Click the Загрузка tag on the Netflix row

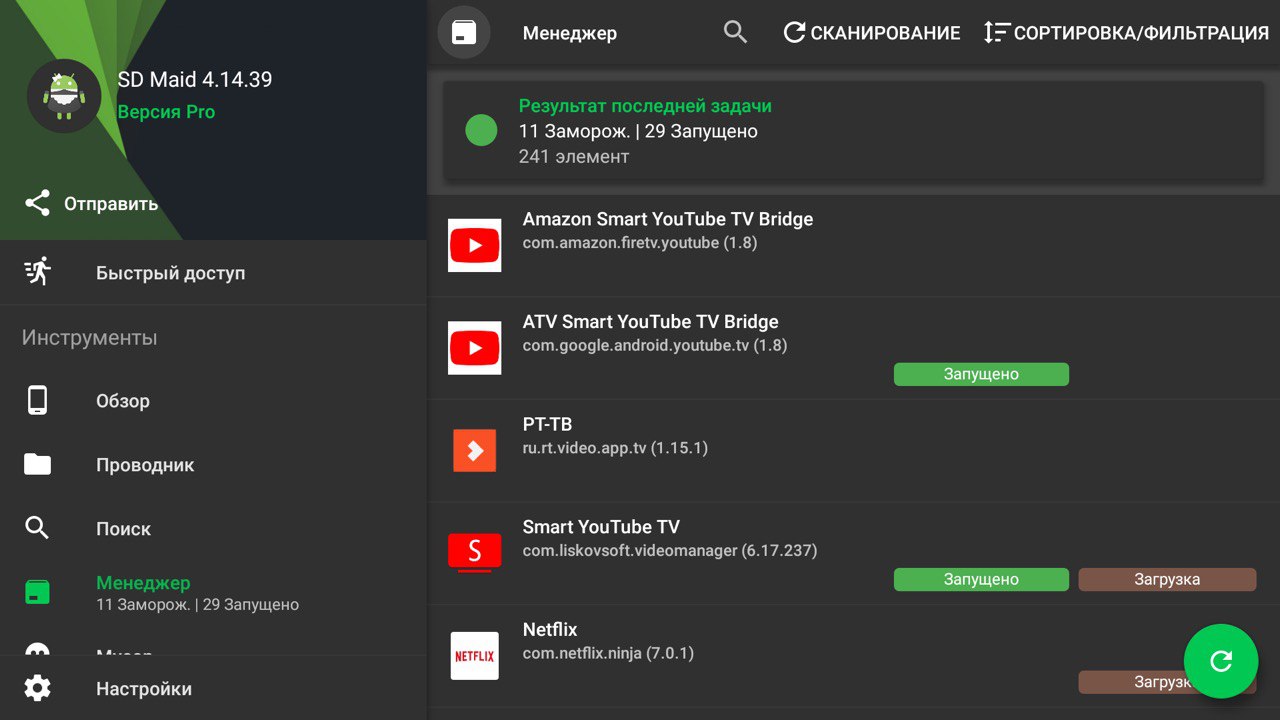pyautogui.click(x=1167, y=682)
